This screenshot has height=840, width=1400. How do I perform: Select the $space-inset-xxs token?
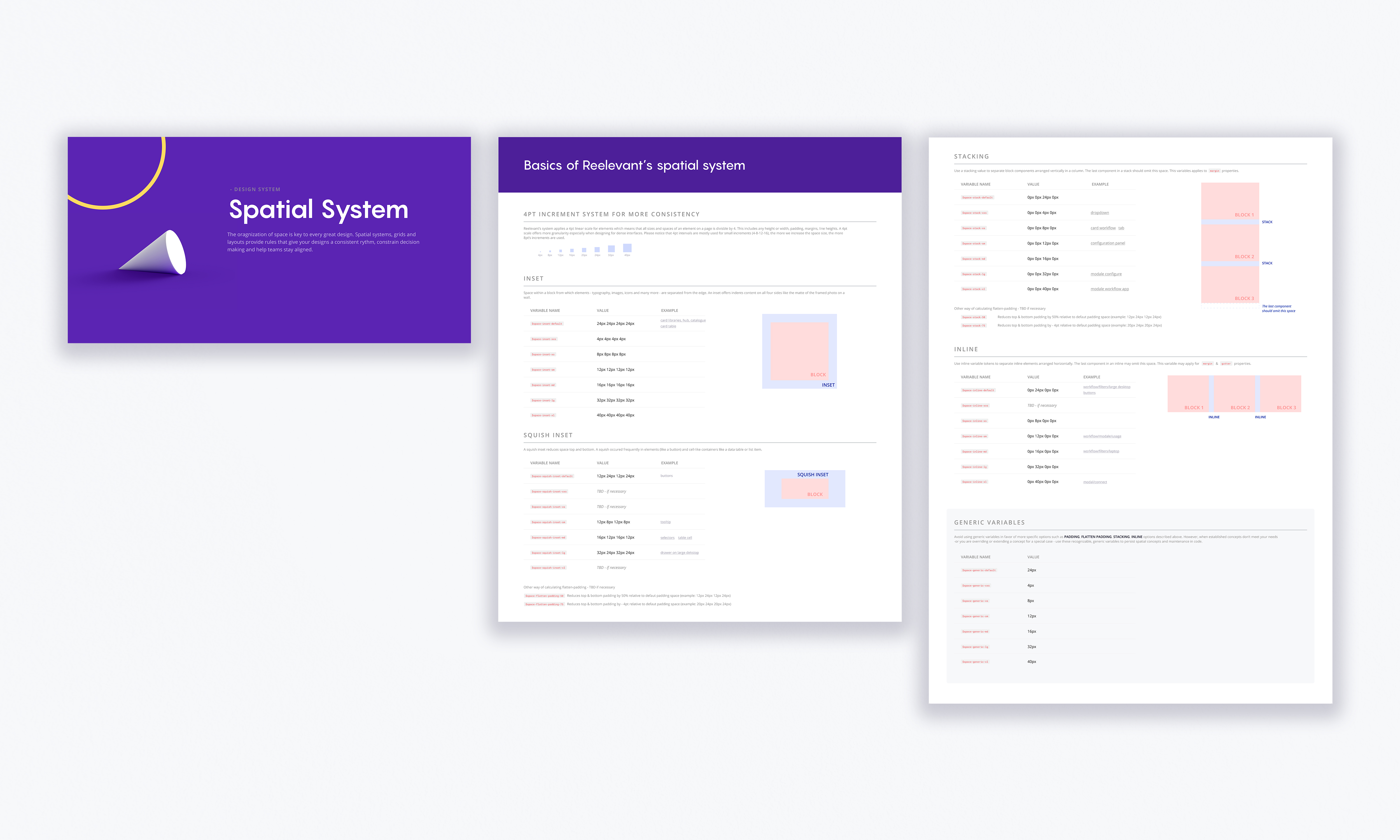click(543, 339)
